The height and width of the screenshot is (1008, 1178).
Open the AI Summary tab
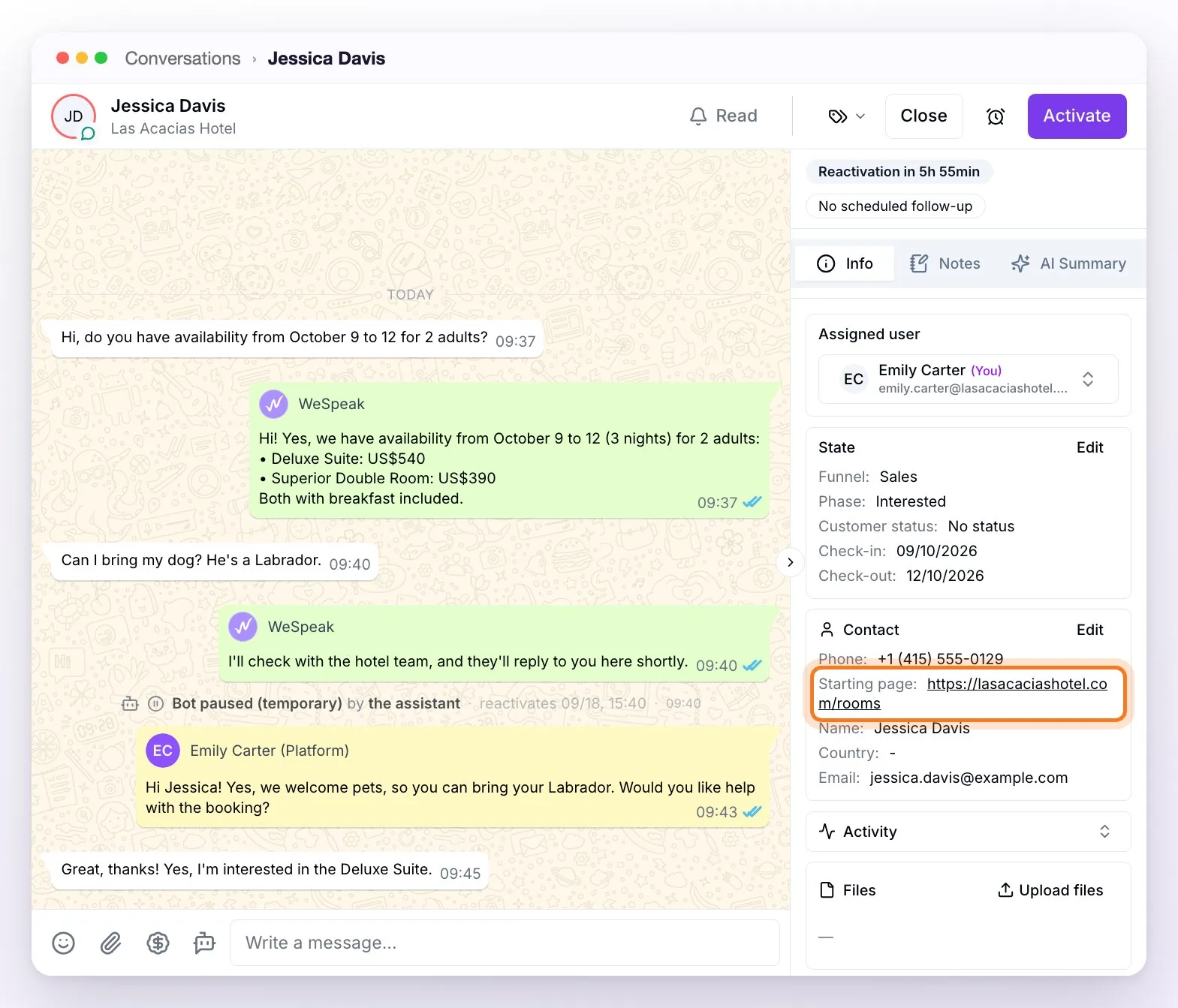[1068, 263]
